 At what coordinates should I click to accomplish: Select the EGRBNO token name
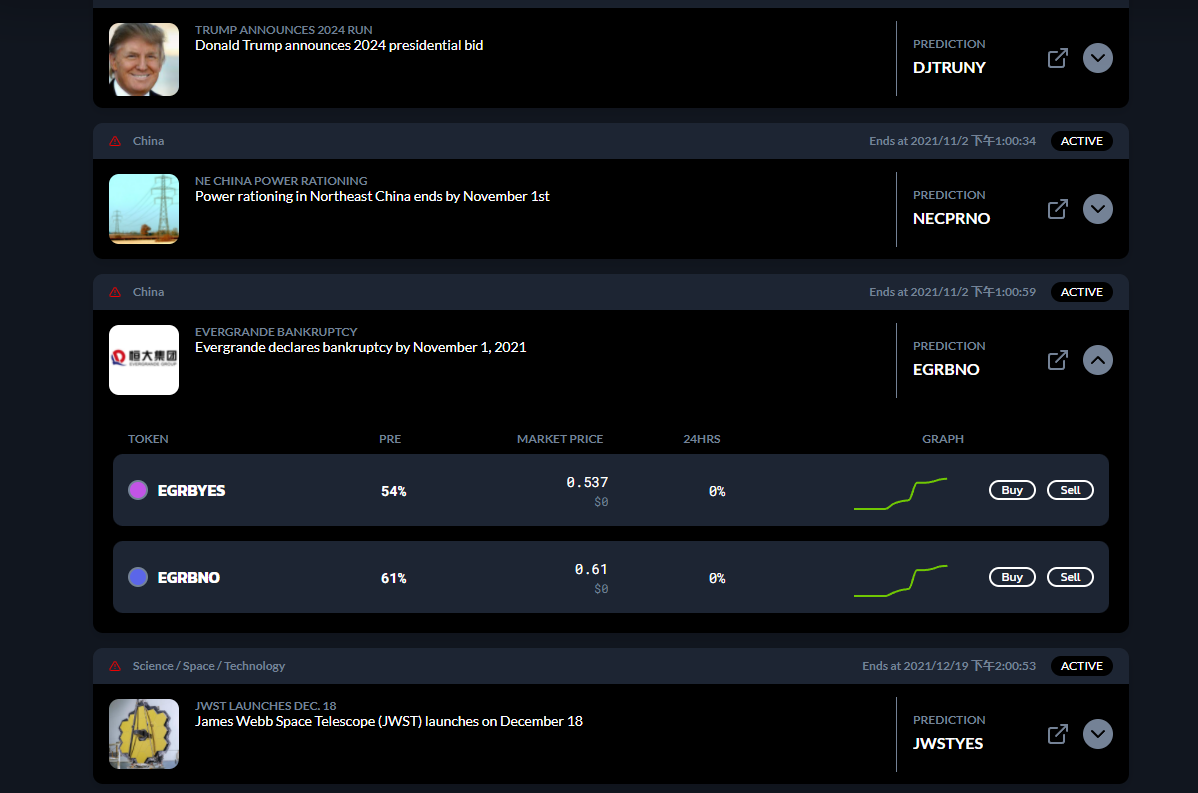tap(189, 578)
